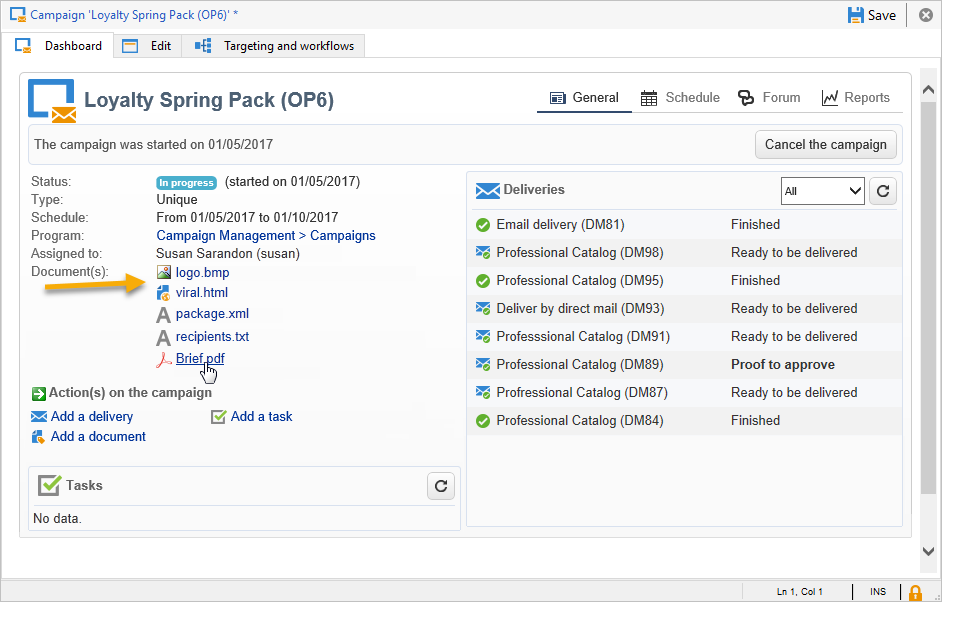Image resolution: width=974 pixels, height=634 pixels.
Task: Select Professional Catalog (DM89) delivery row
Action: tap(579, 365)
